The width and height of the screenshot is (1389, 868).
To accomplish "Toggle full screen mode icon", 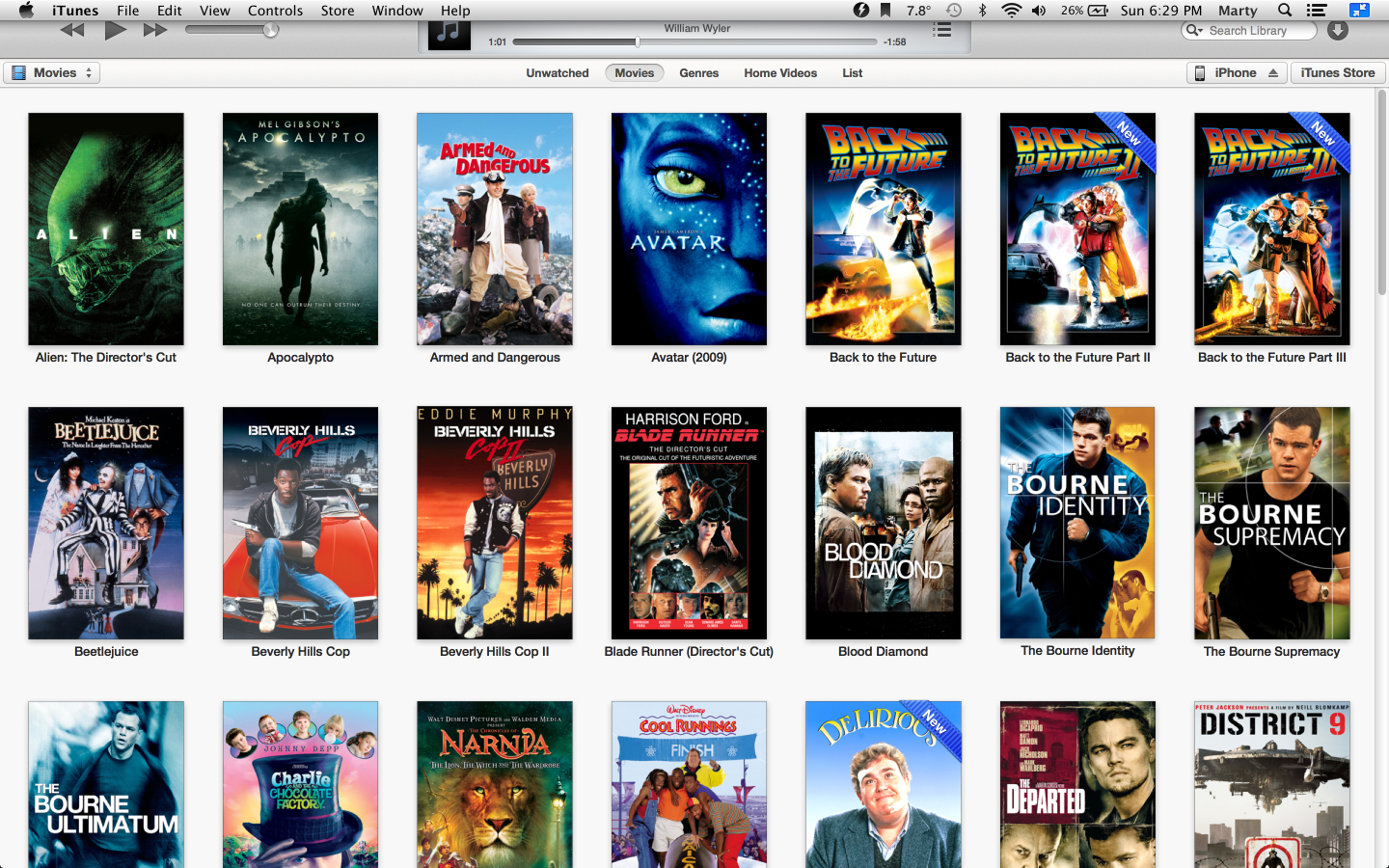I will pos(1359,11).
